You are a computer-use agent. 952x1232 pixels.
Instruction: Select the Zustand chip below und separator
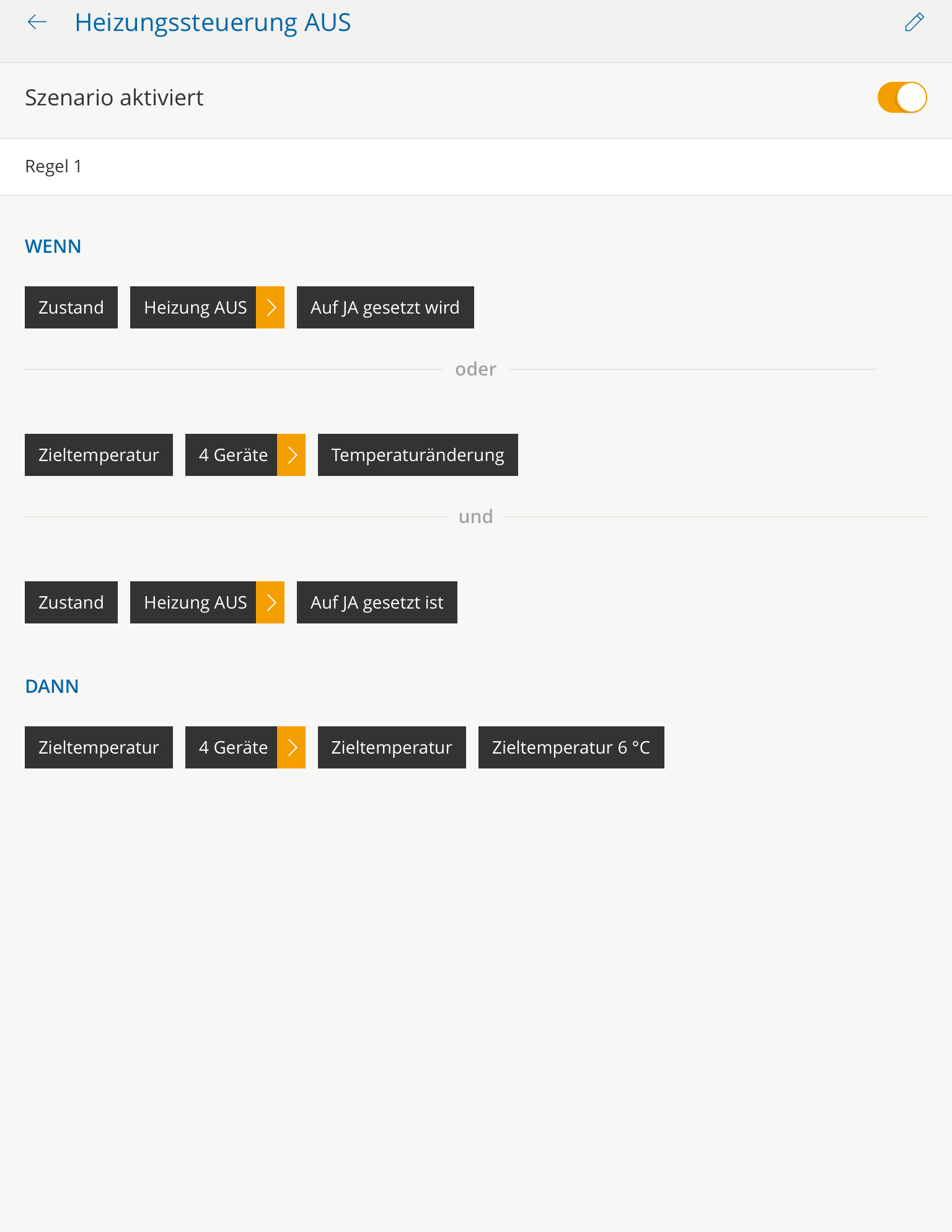[x=71, y=602]
